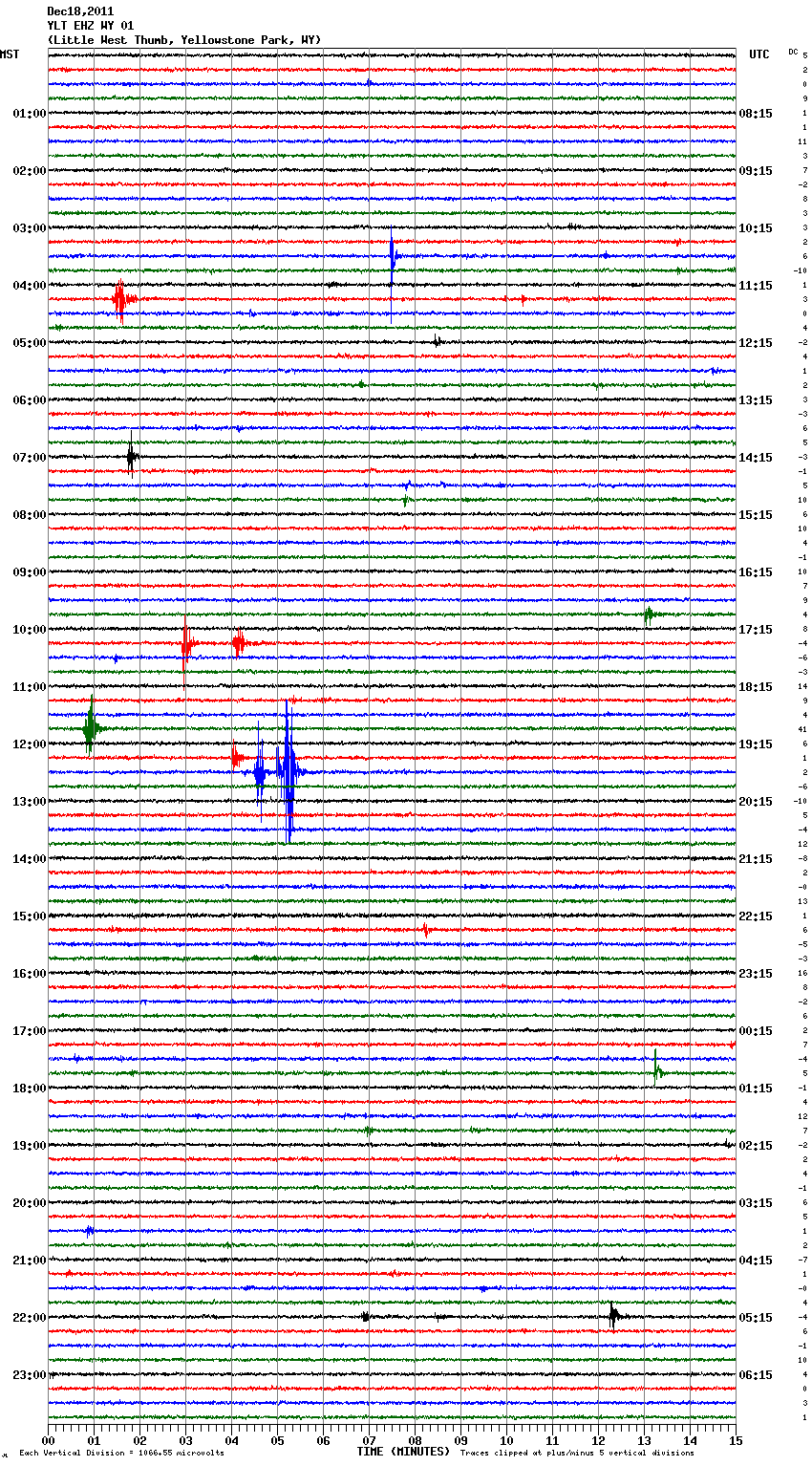Screen dimensions: 812x1466
Task: Click the 15 minute axis tick label
Action: [x=736, y=1440]
